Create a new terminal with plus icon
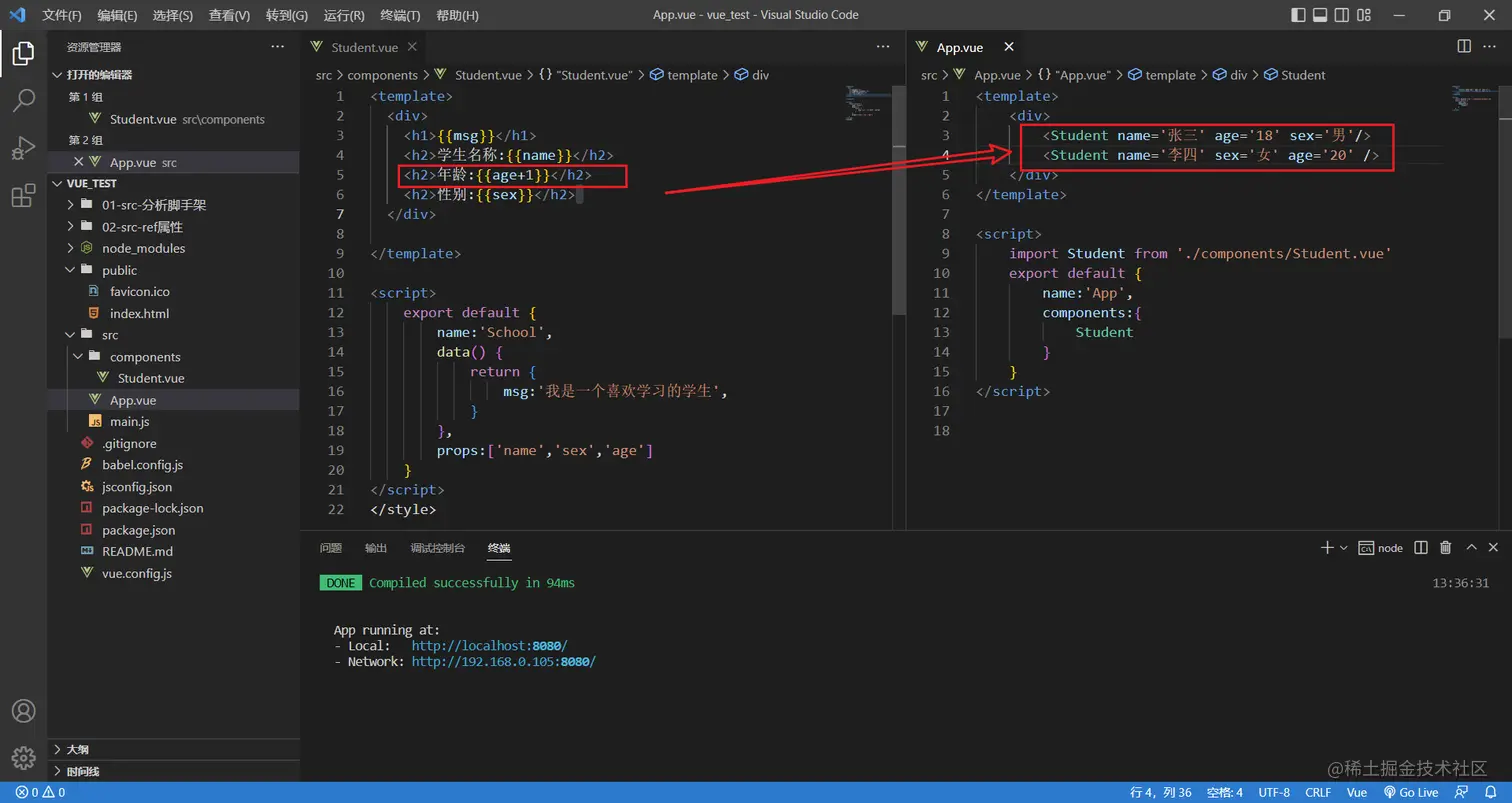Screen dimensions: 1512x803 tap(1327, 547)
